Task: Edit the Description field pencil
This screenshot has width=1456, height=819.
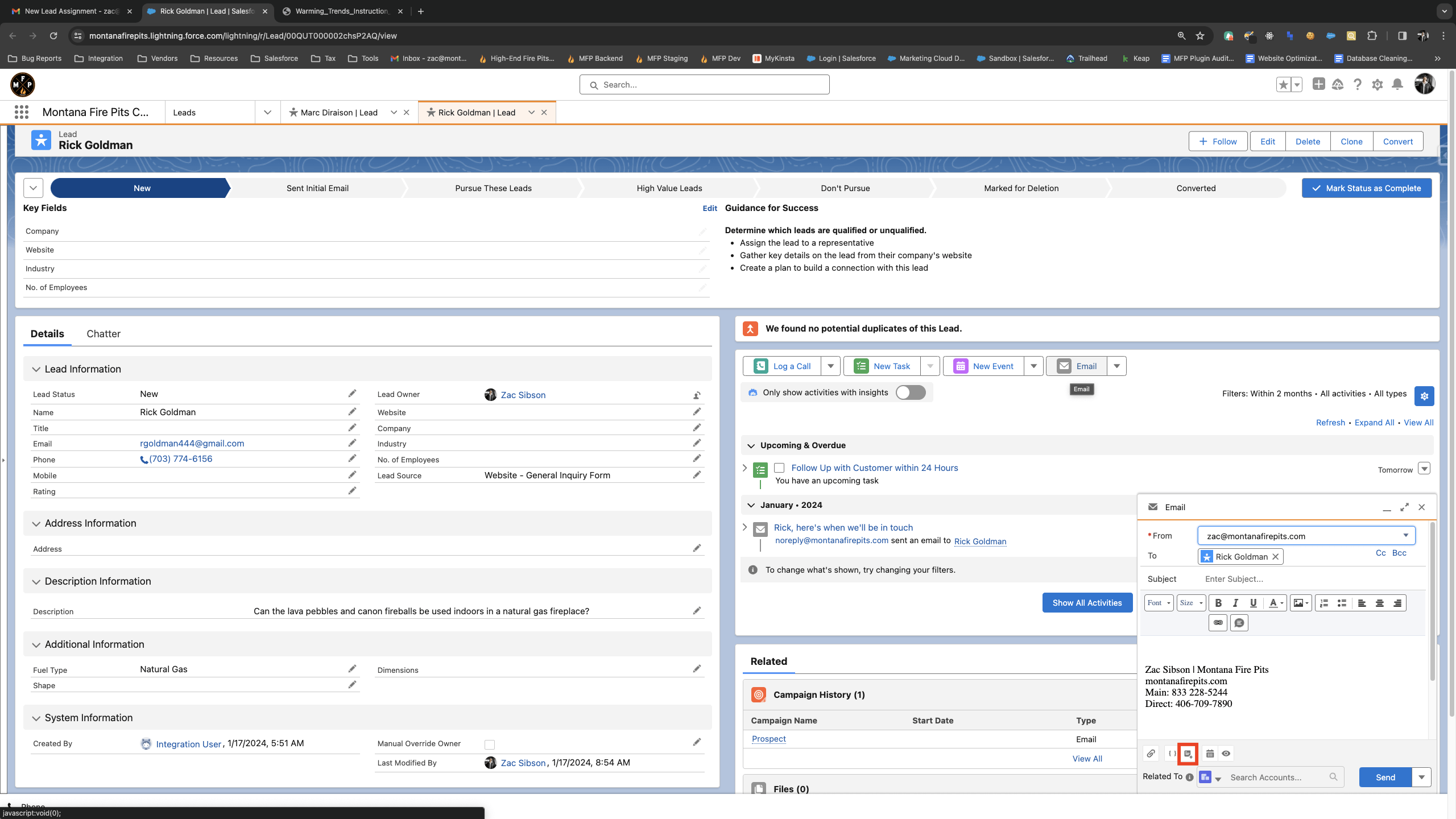Action: [697, 611]
